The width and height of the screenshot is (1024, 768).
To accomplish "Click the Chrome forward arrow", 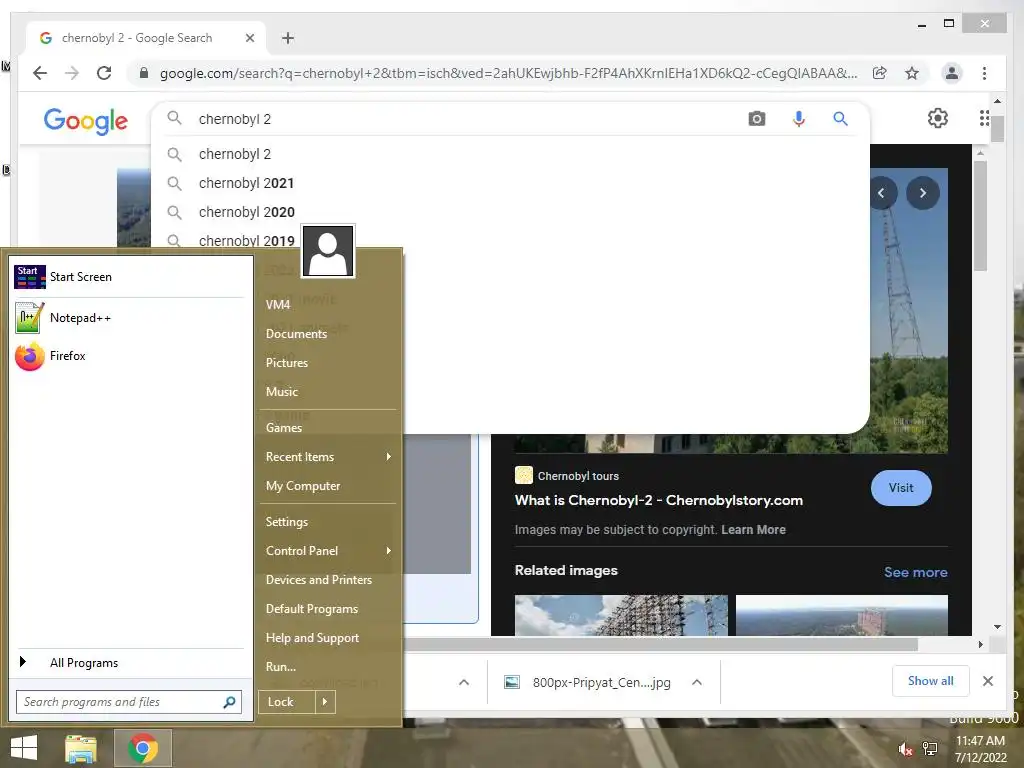I will coord(72,73).
